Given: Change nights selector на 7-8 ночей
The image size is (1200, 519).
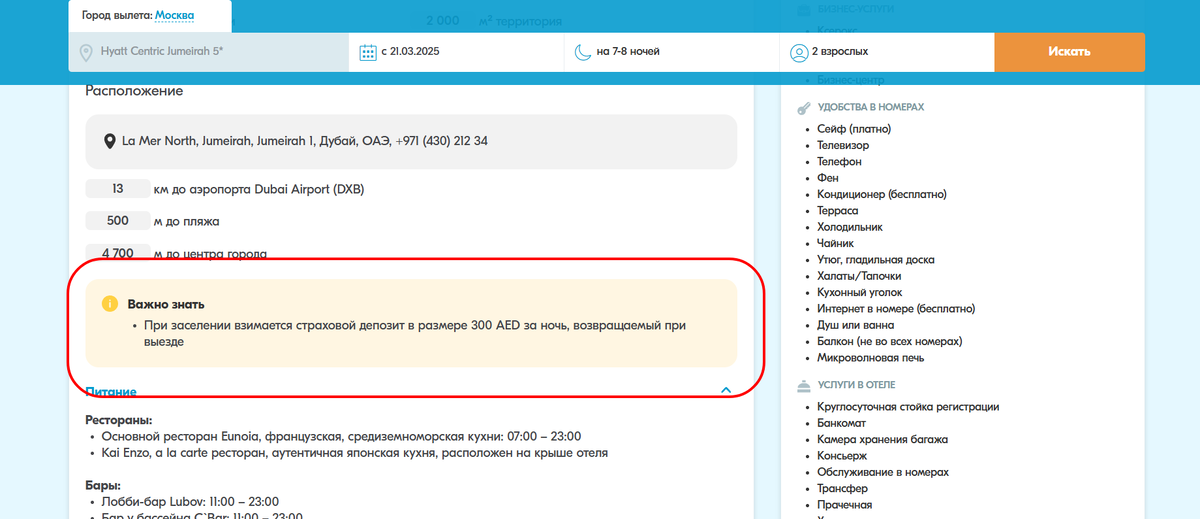Looking at the screenshot, I should coord(672,52).
